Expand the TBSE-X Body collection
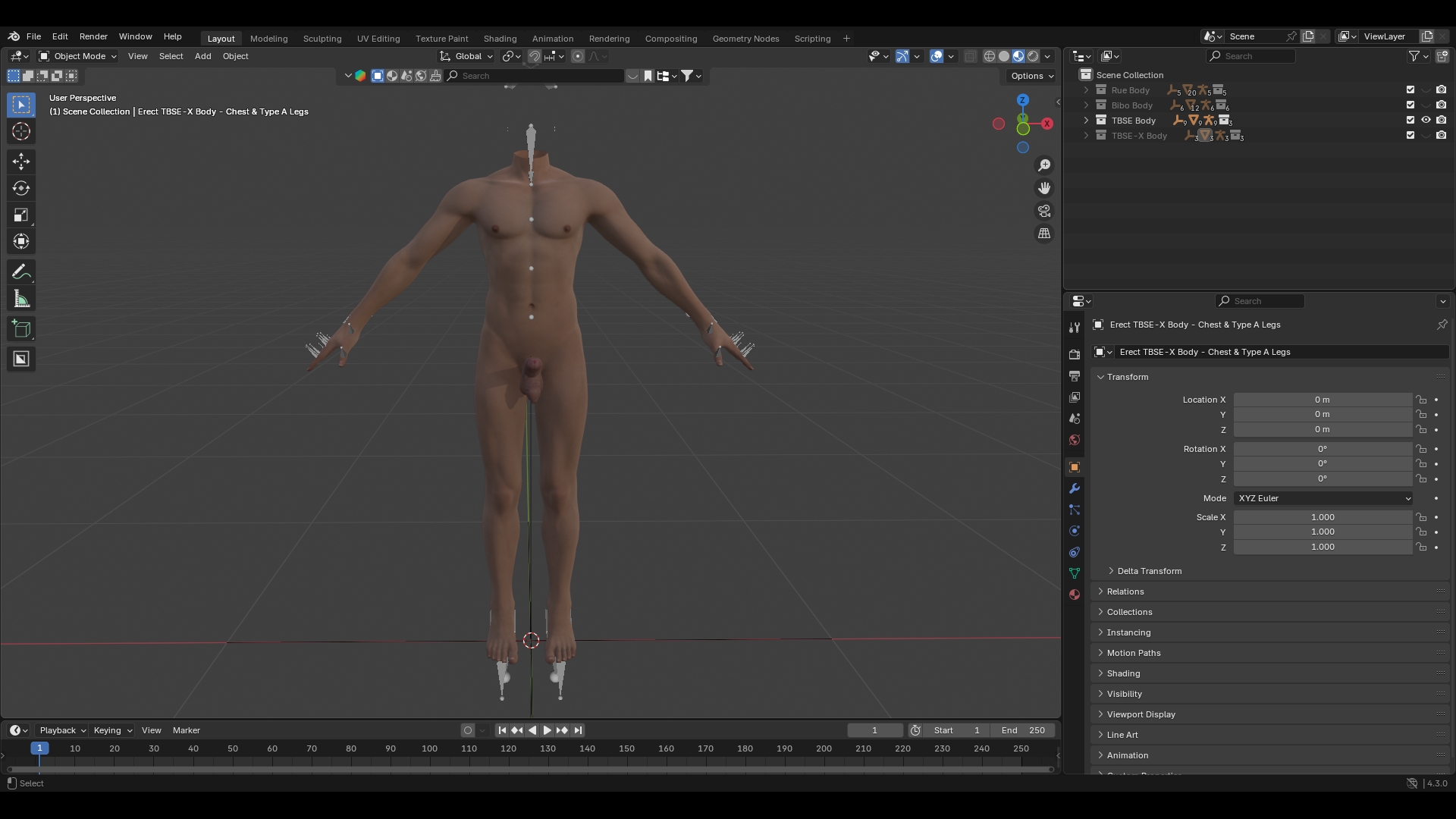The height and width of the screenshot is (819, 1456). 1086,136
